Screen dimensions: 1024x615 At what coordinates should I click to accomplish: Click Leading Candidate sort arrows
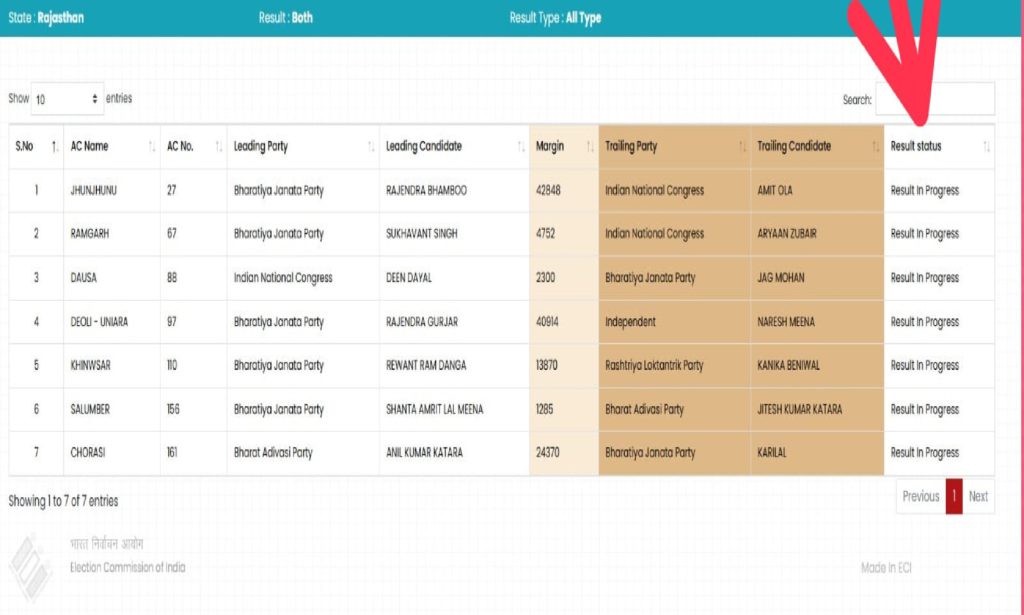tap(521, 147)
